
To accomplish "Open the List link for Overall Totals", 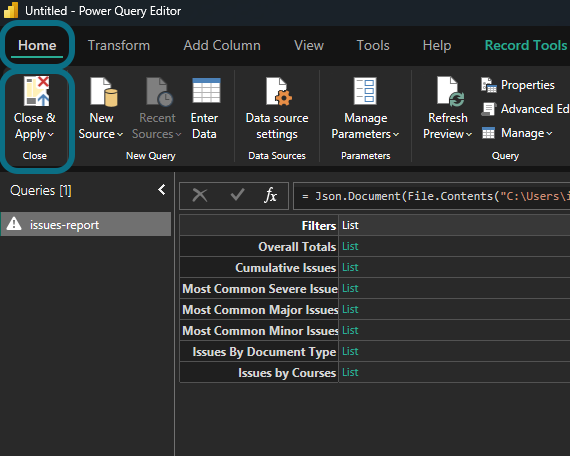I will click(350, 246).
